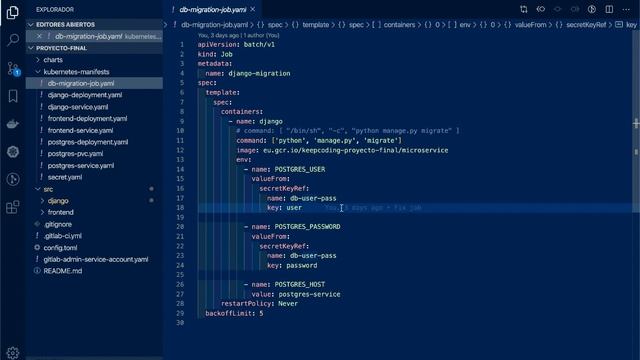Click on 'apiVersion: batch/v1' line

(x=236, y=44)
